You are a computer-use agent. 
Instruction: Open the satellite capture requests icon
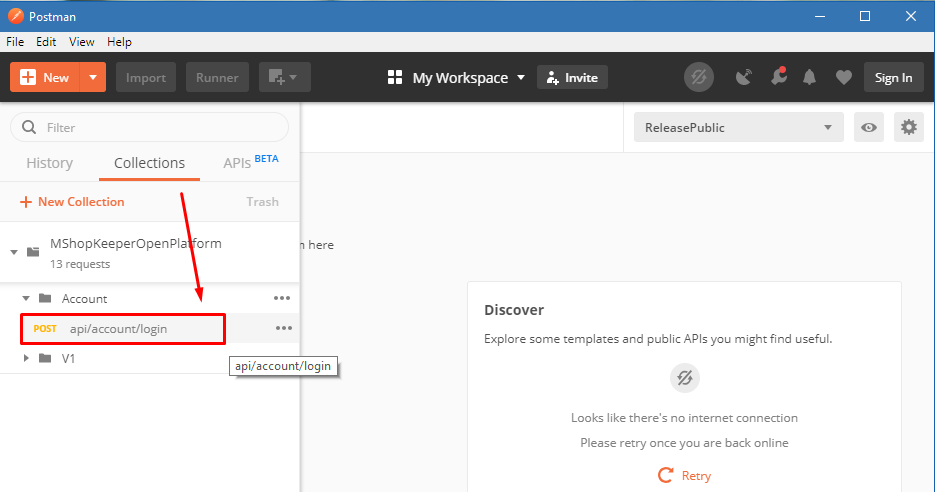coord(744,78)
